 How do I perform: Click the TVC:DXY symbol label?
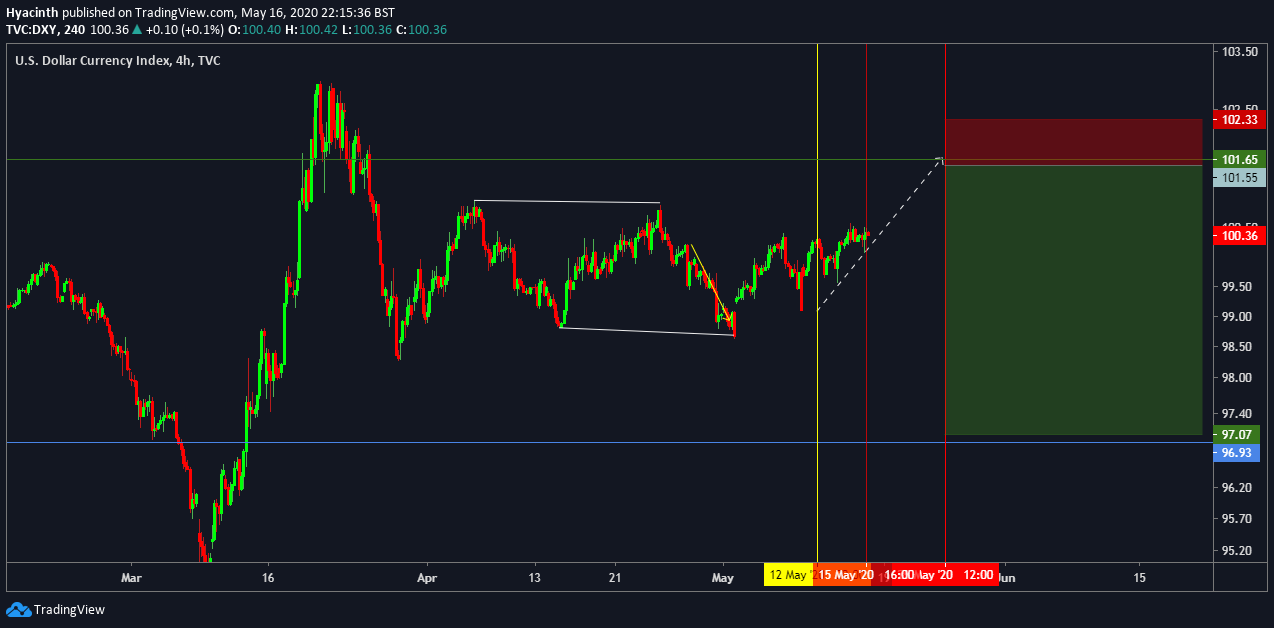tap(32, 30)
